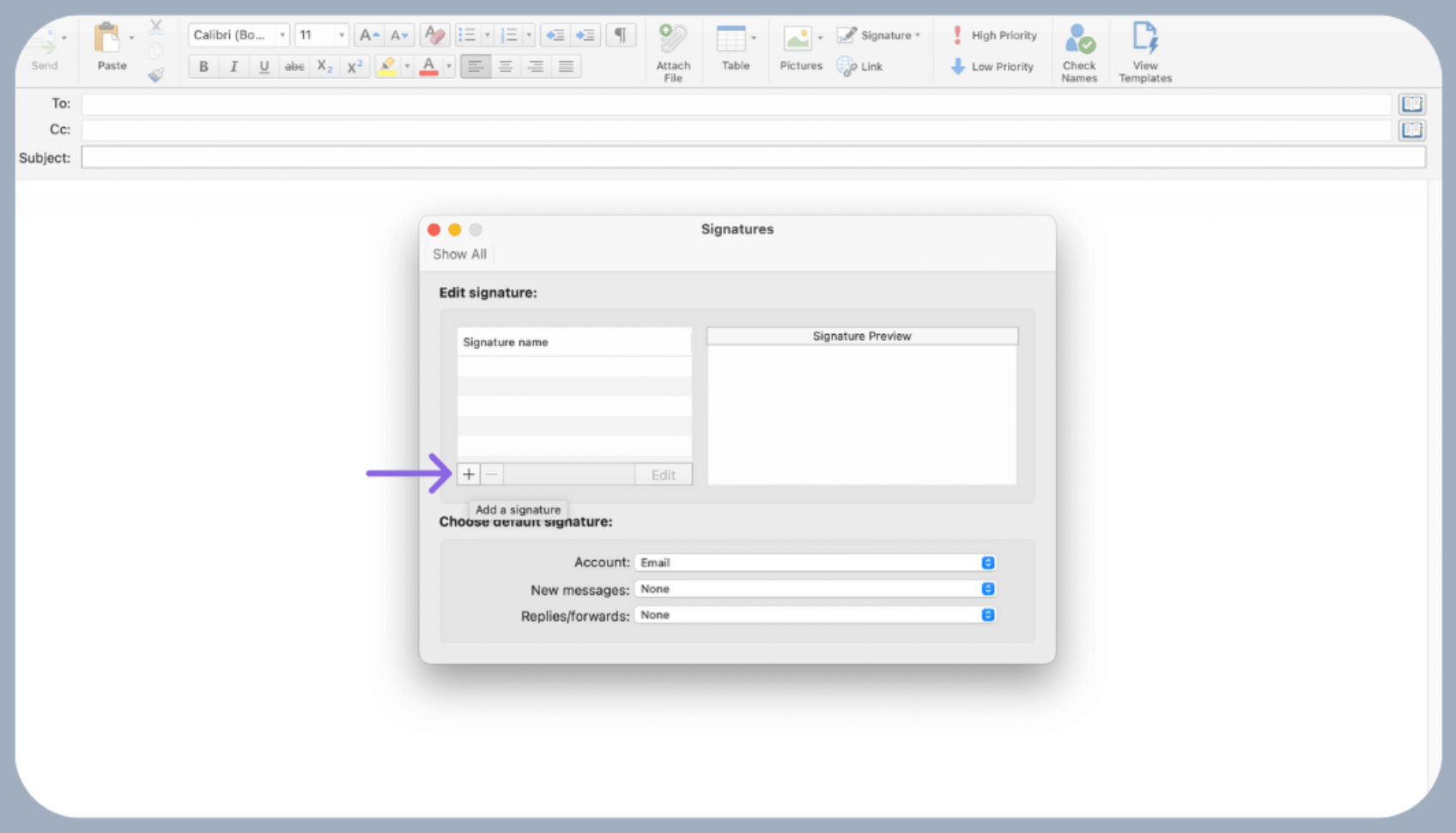Select the Format Painter brush icon
Viewport: 1456px width, 833px height.
(156, 75)
